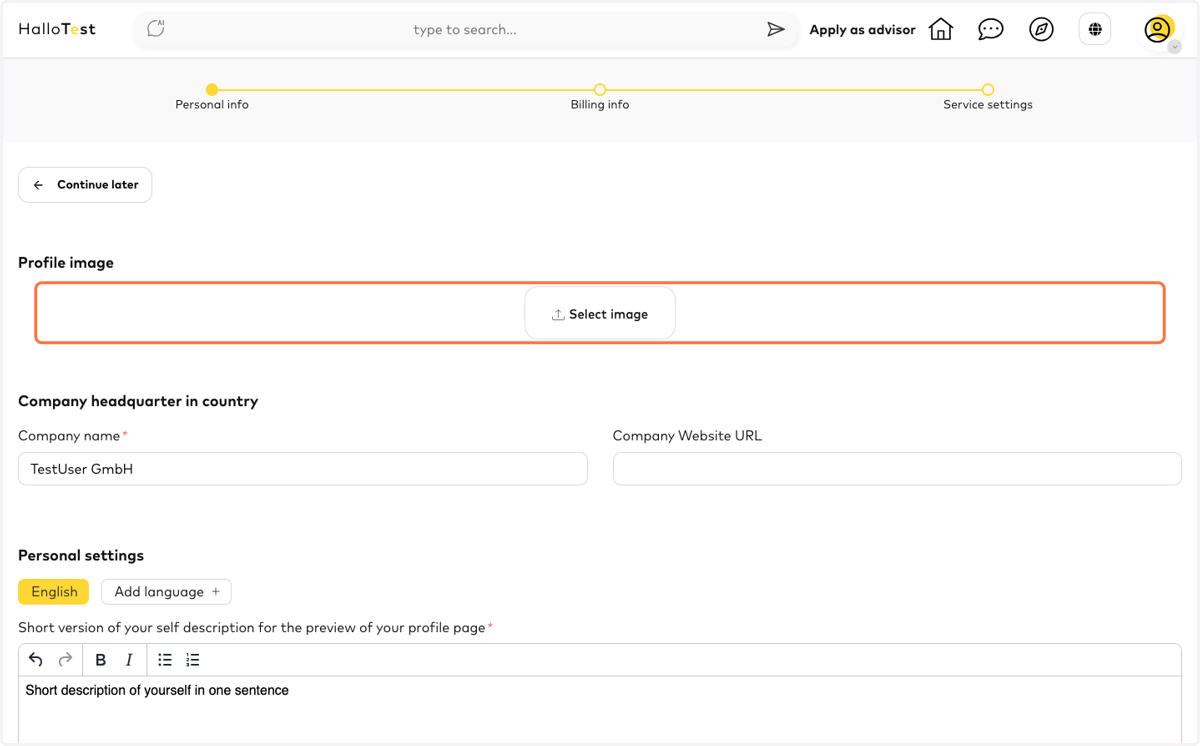Image resolution: width=1200 pixels, height=746 pixels.
Task: Click the Company Website URL field
Action: (897, 469)
